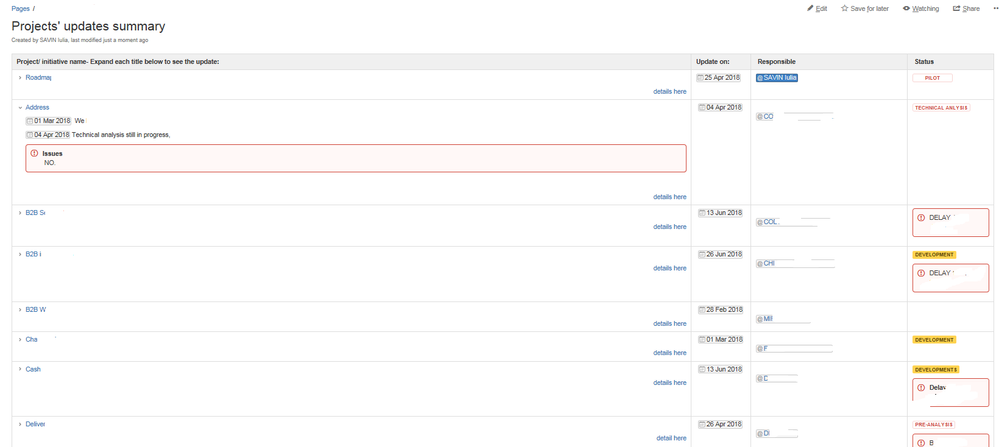Image resolution: width=999 pixels, height=447 pixels.
Task: Click warning icon in Issues panel
Action: click(x=34, y=153)
